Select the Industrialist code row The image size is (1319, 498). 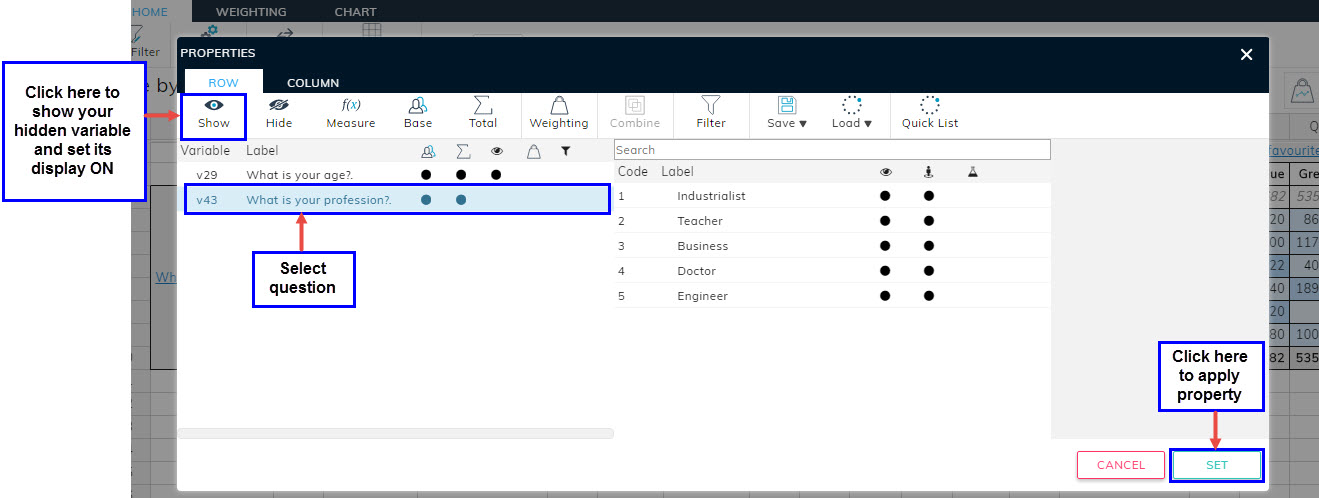(x=832, y=196)
